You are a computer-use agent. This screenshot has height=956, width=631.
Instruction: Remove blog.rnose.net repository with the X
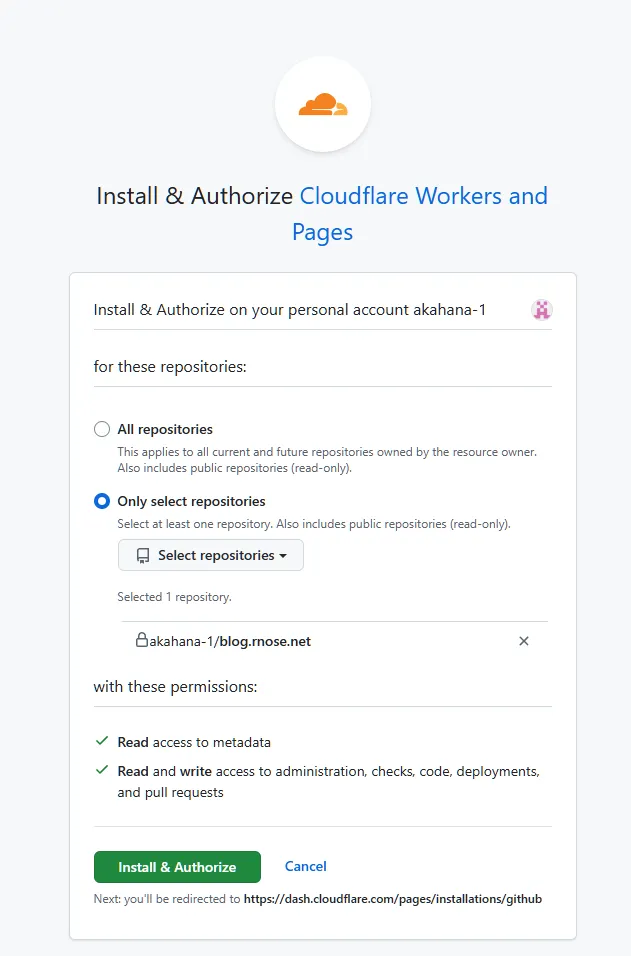(x=523, y=641)
